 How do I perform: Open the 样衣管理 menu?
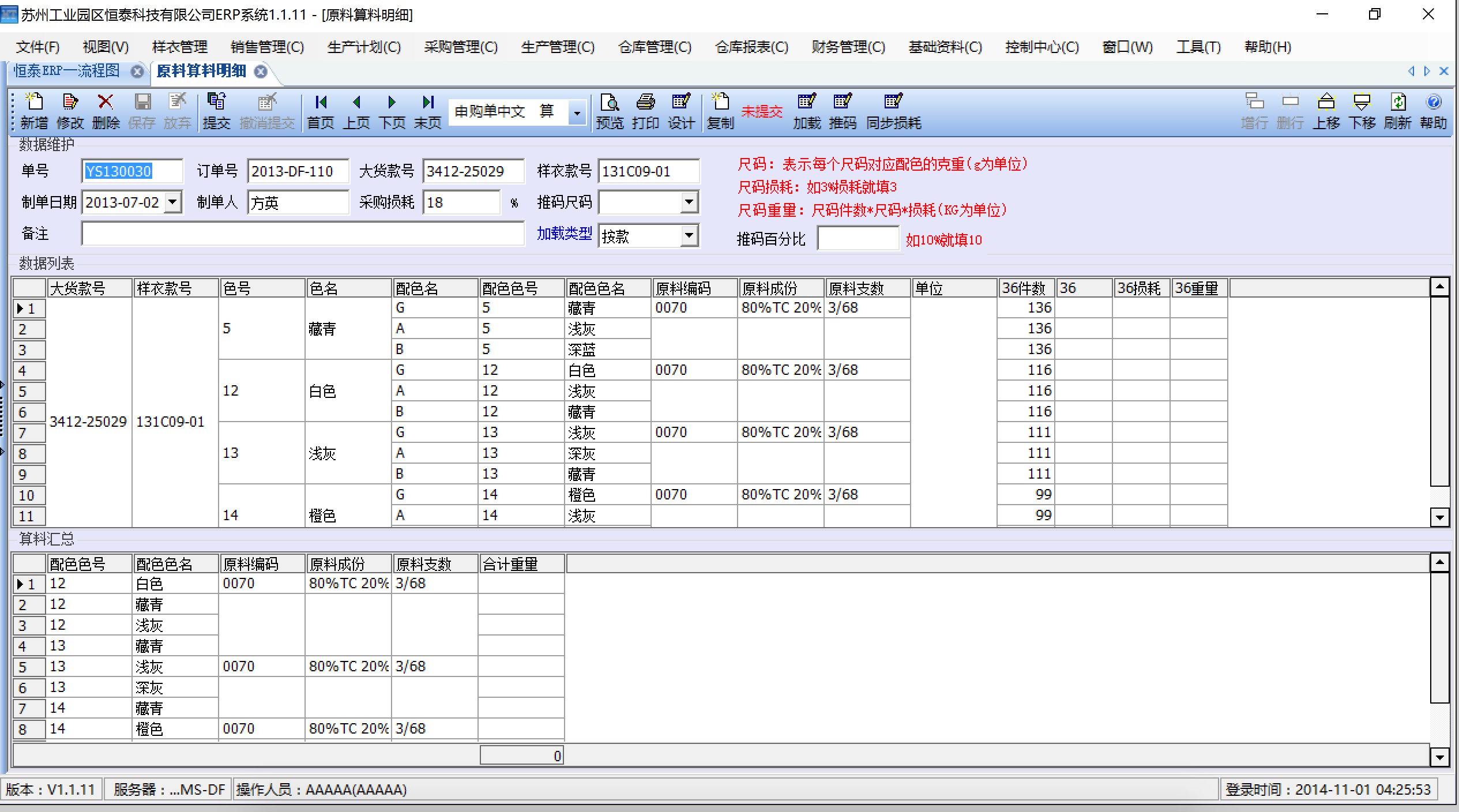(x=179, y=47)
